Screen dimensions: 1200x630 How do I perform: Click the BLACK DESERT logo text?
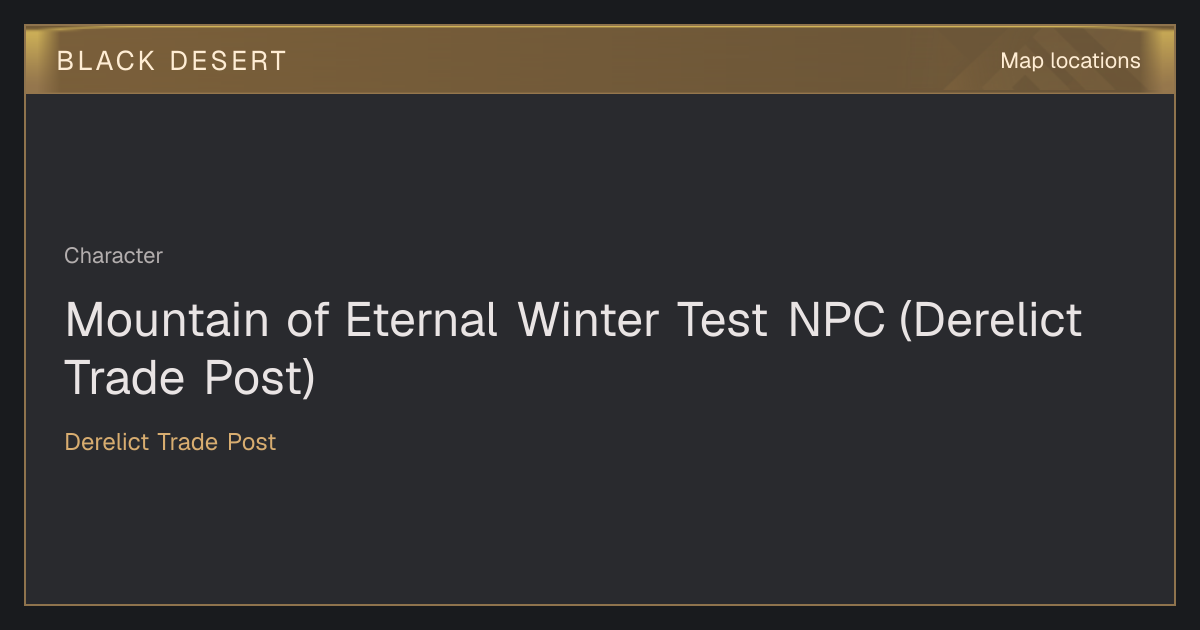pyautogui.click(x=172, y=61)
